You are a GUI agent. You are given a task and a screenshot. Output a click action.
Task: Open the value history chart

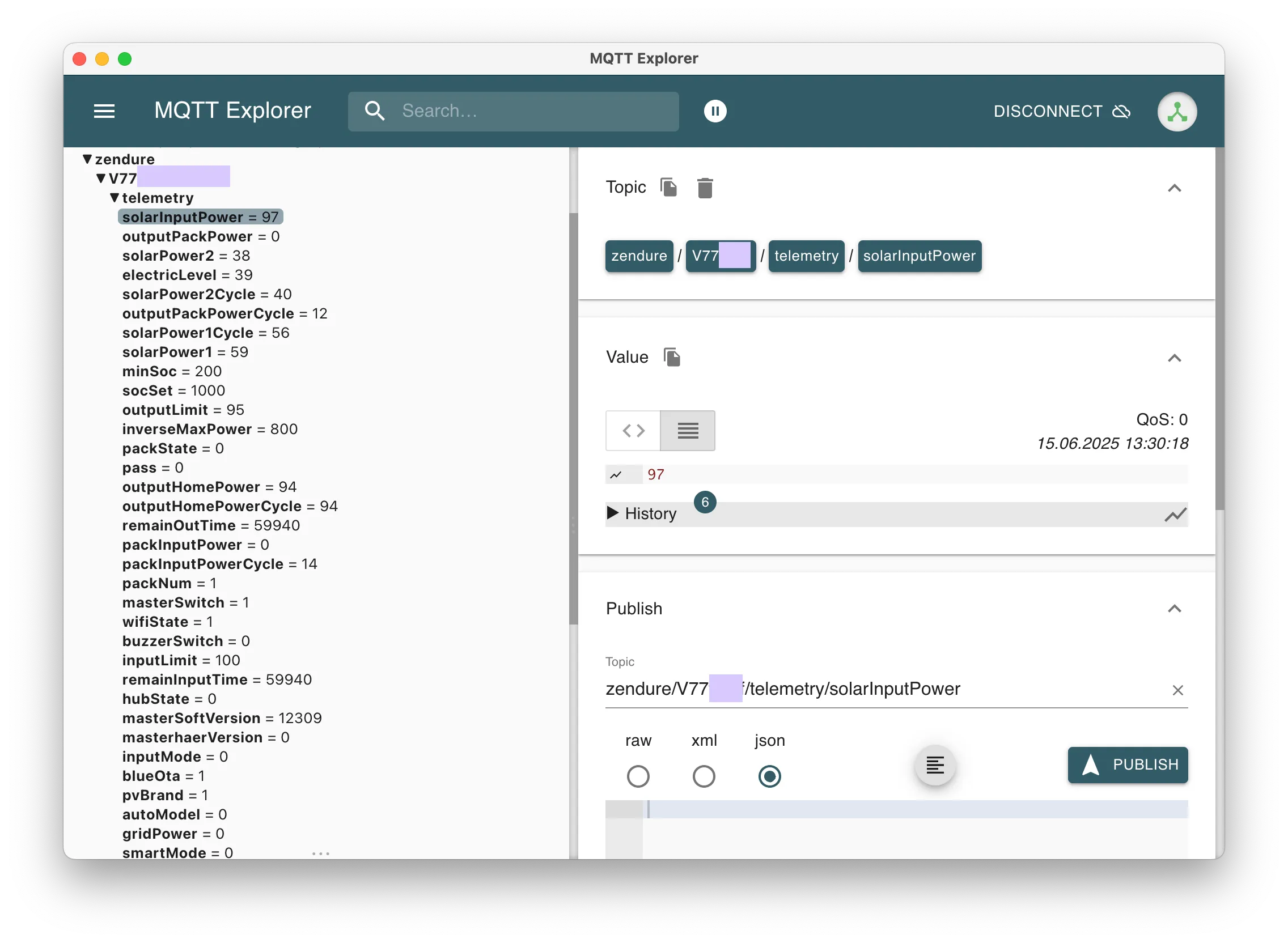pyautogui.click(x=1176, y=514)
